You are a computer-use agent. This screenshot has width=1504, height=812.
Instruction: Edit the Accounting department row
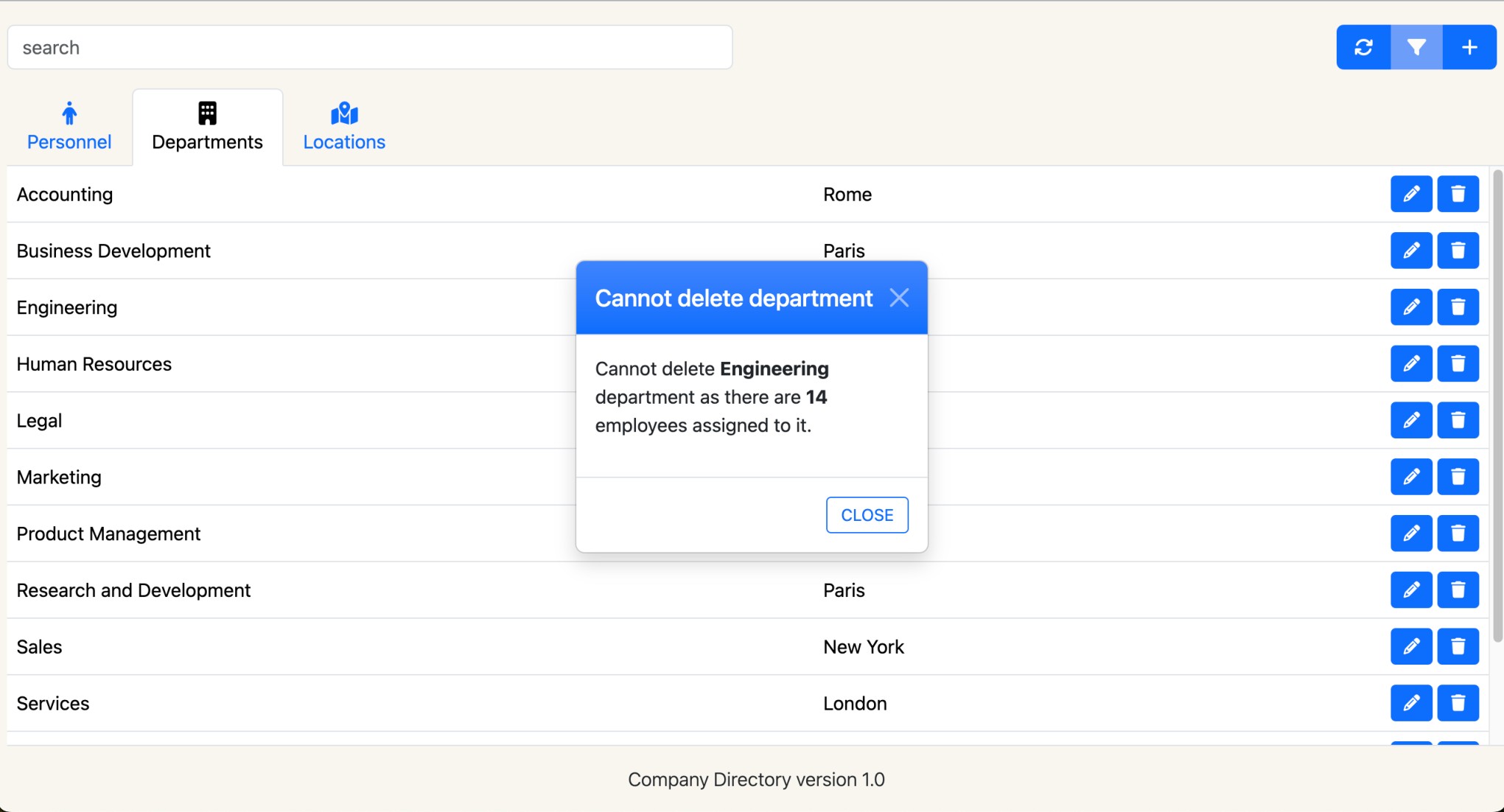1410,194
